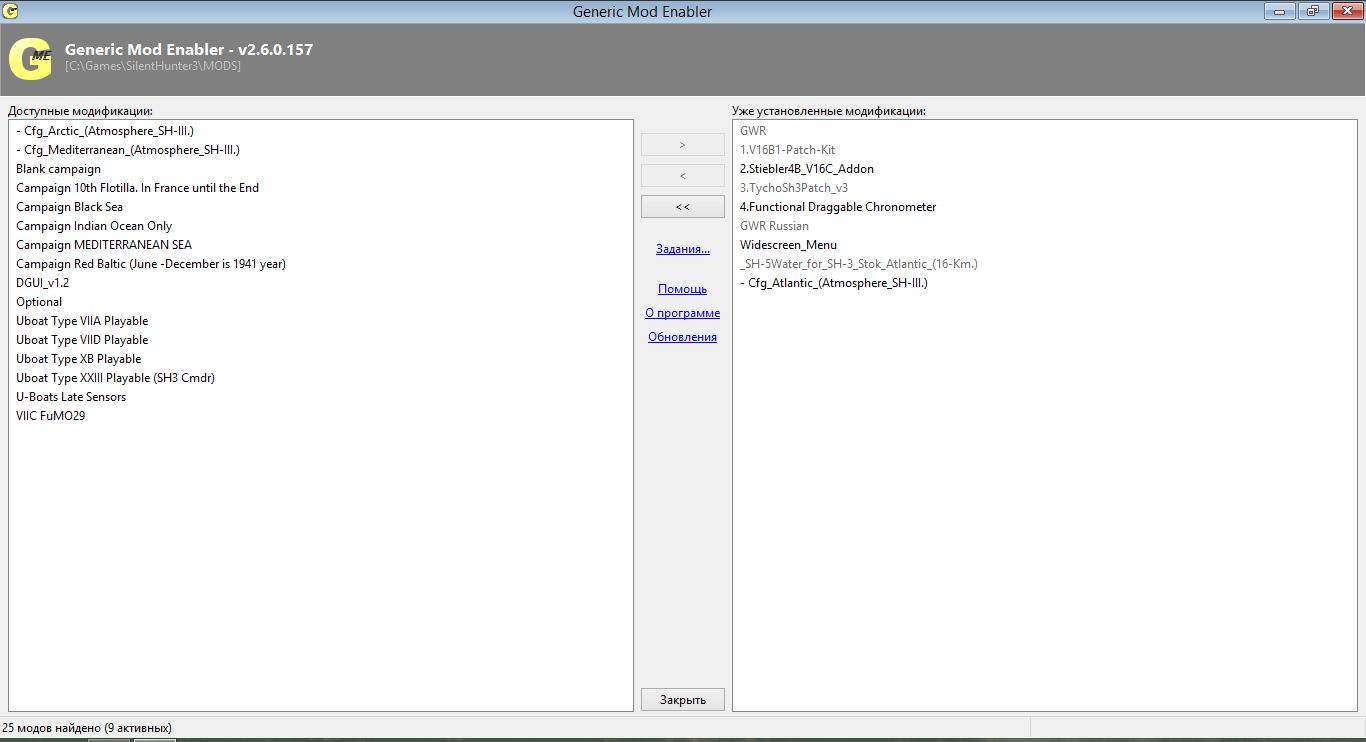Select installed mod 'GWR'
The image size is (1366, 742).
pyautogui.click(x=753, y=131)
